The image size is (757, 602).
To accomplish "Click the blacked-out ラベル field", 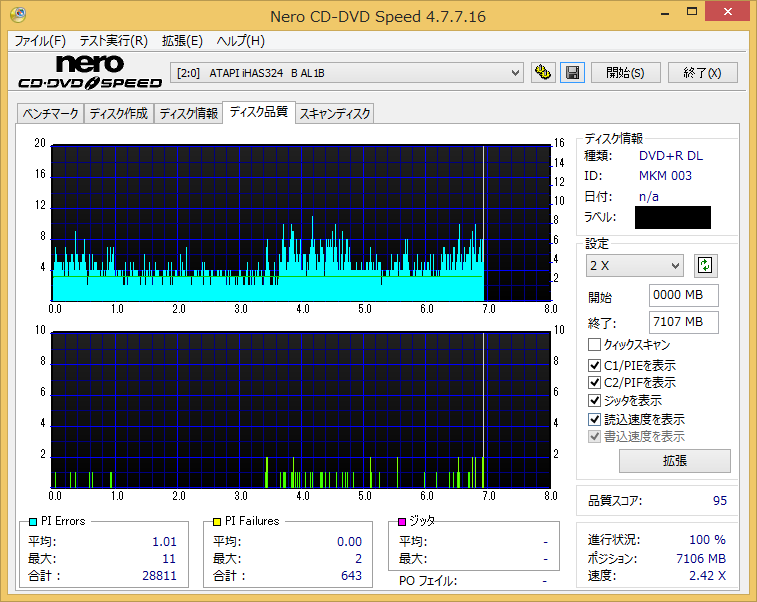I will [x=673, y=217].
